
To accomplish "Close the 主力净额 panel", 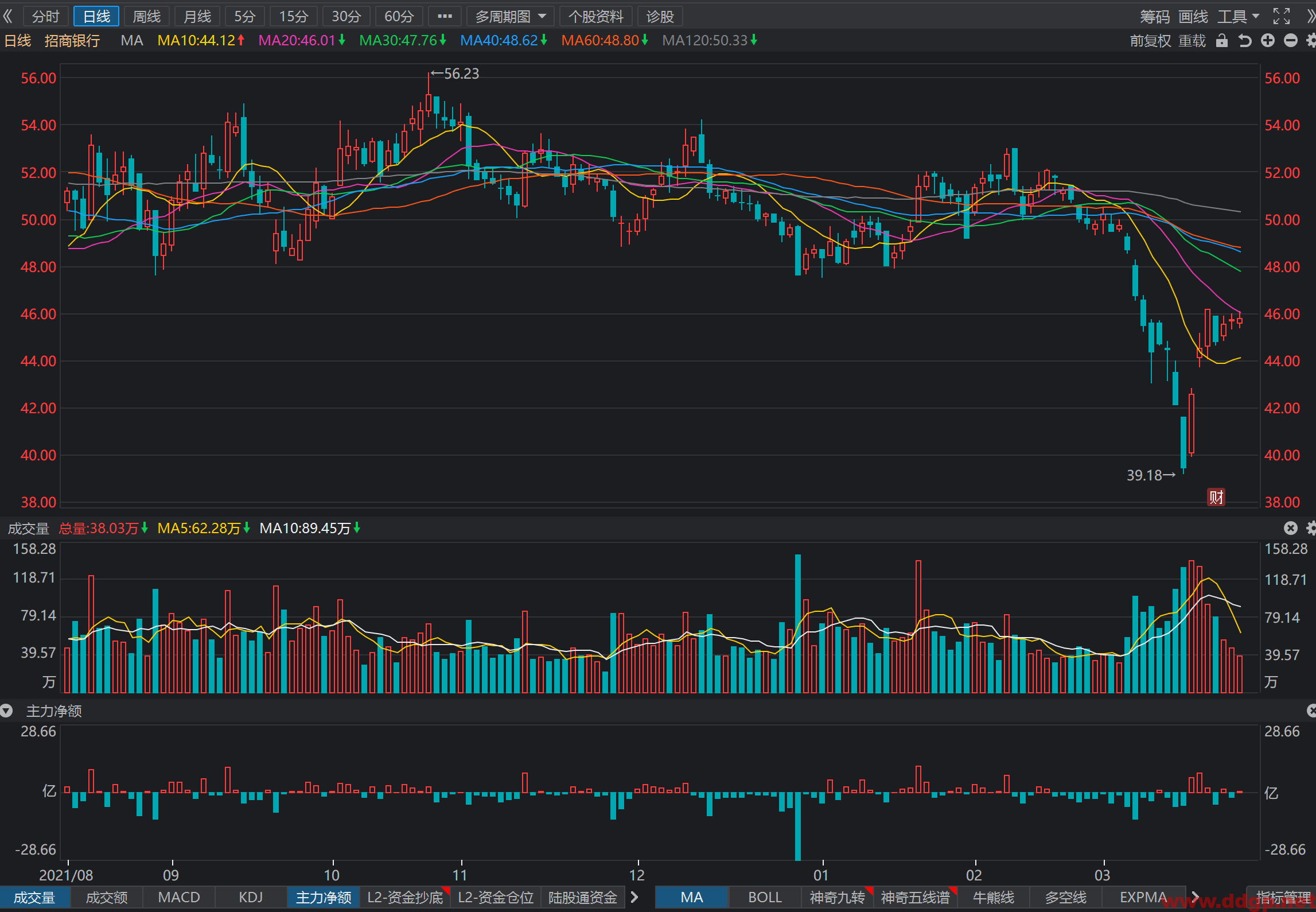I will click(1311, 711).
